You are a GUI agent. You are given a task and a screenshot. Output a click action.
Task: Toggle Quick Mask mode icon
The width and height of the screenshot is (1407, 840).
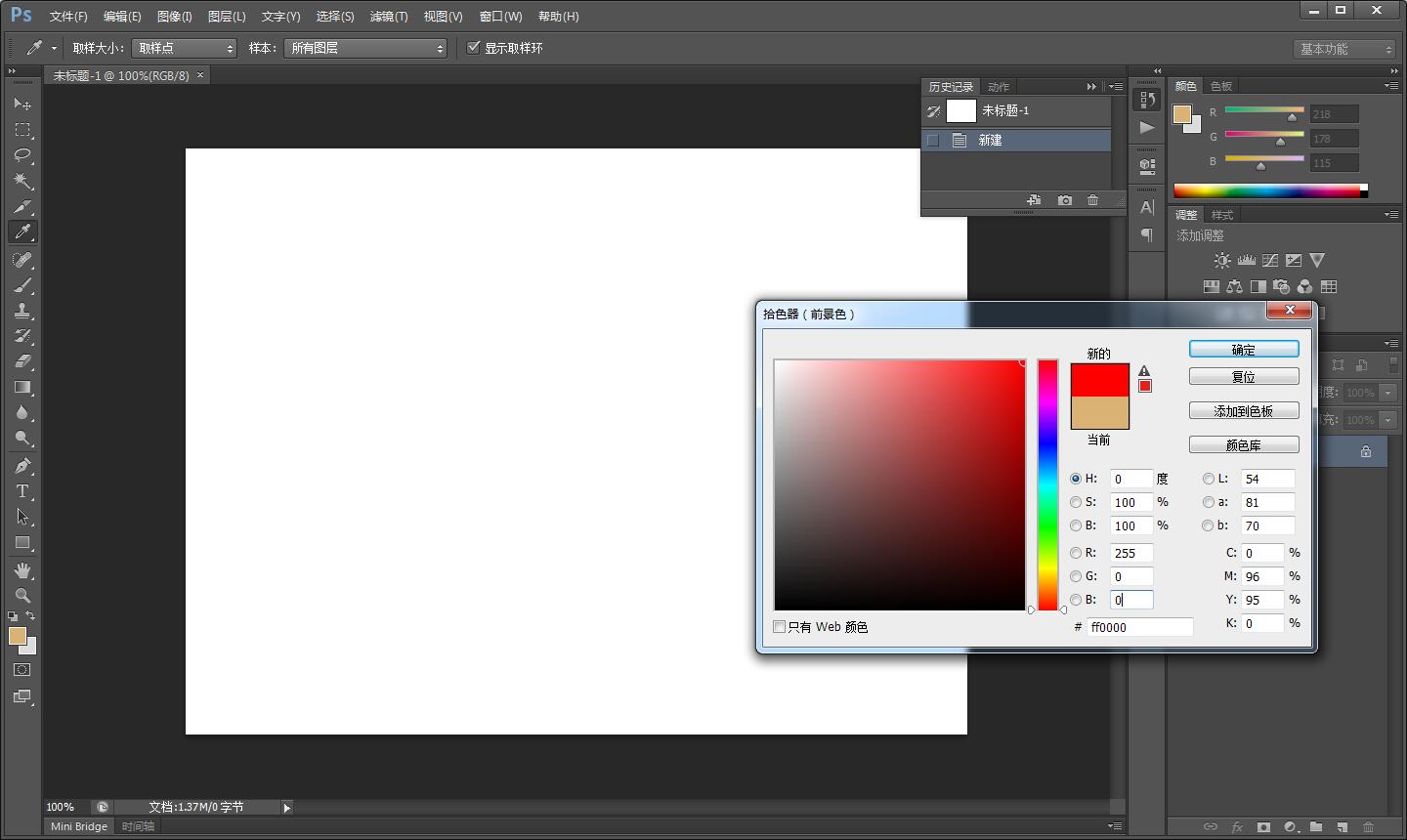coord(22,670)
